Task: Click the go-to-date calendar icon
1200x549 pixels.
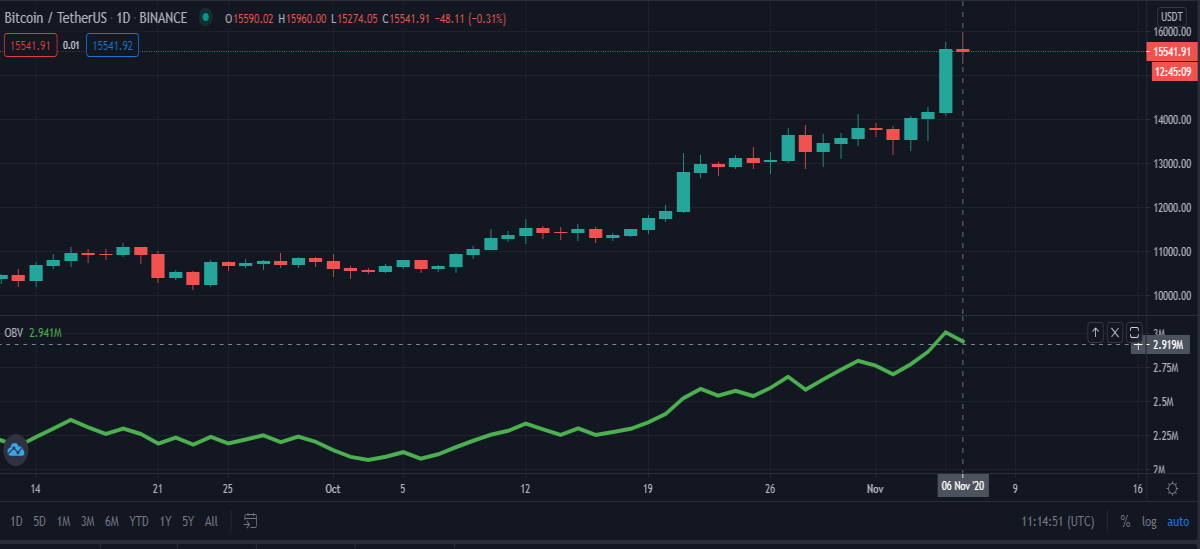Action: (251, 521)
